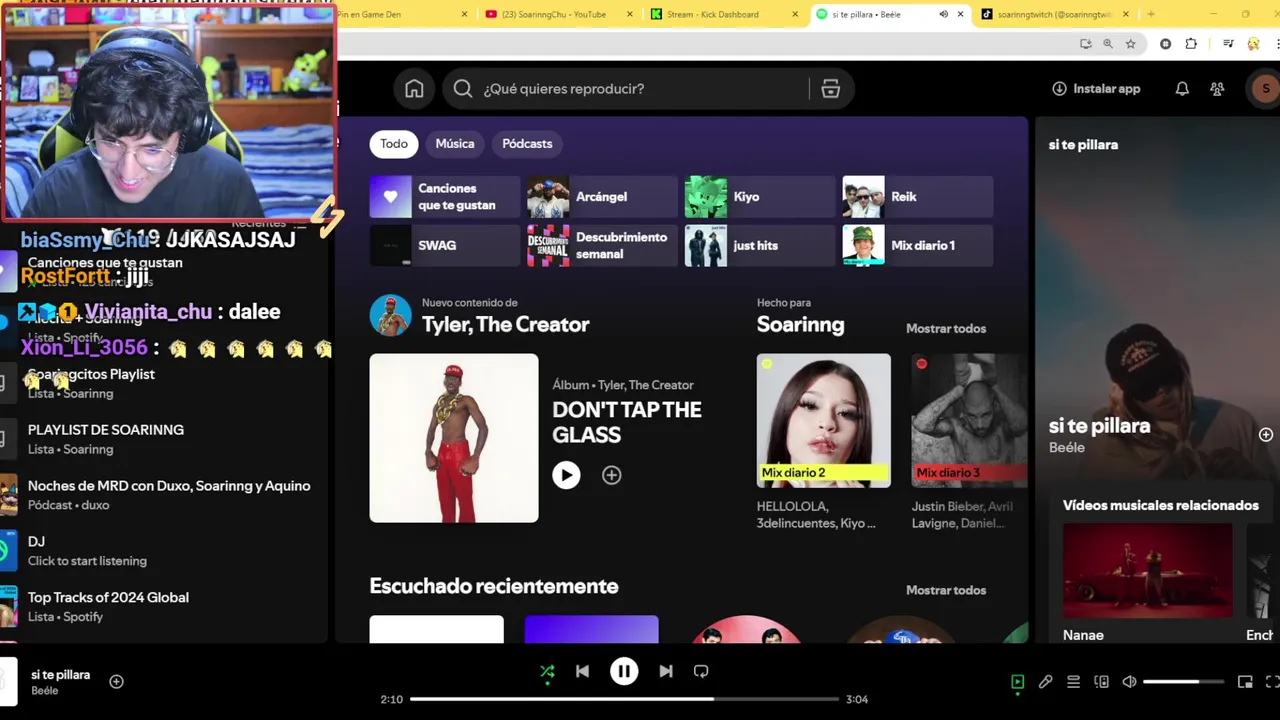Screen dimensions: 1280x720
Task: Open DON'T TAP THE GLASS album cover
Action: [x=454, y=438]
